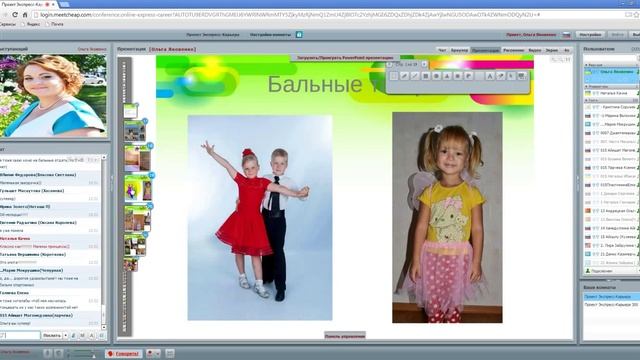Open the Послать button dropdown arrow
The height and width of the screenshot is (360, 640).
click(65, 336)
